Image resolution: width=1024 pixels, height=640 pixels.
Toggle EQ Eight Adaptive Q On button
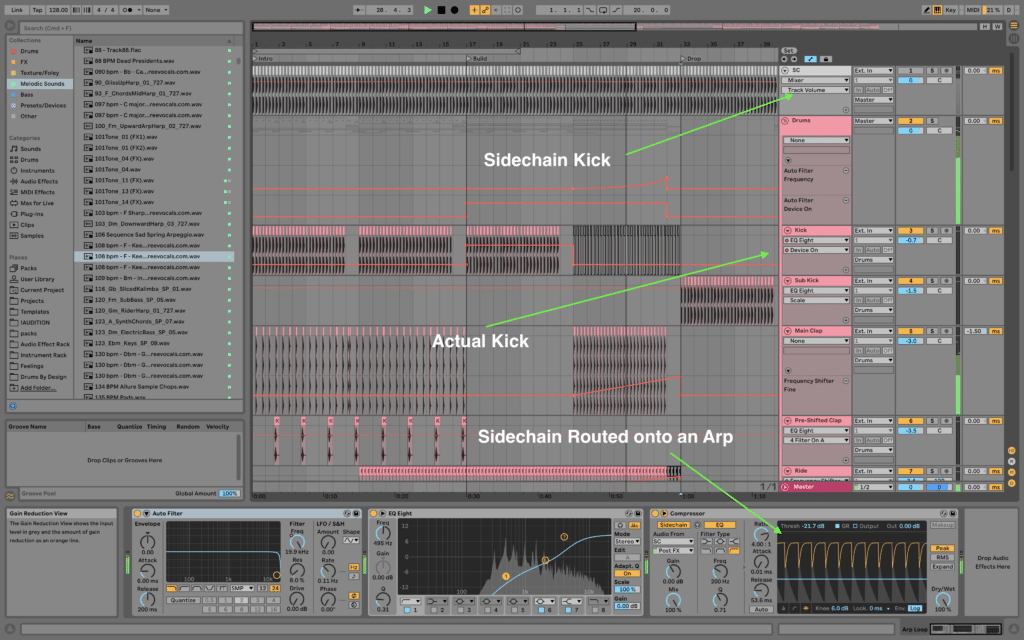coord(627,573)
